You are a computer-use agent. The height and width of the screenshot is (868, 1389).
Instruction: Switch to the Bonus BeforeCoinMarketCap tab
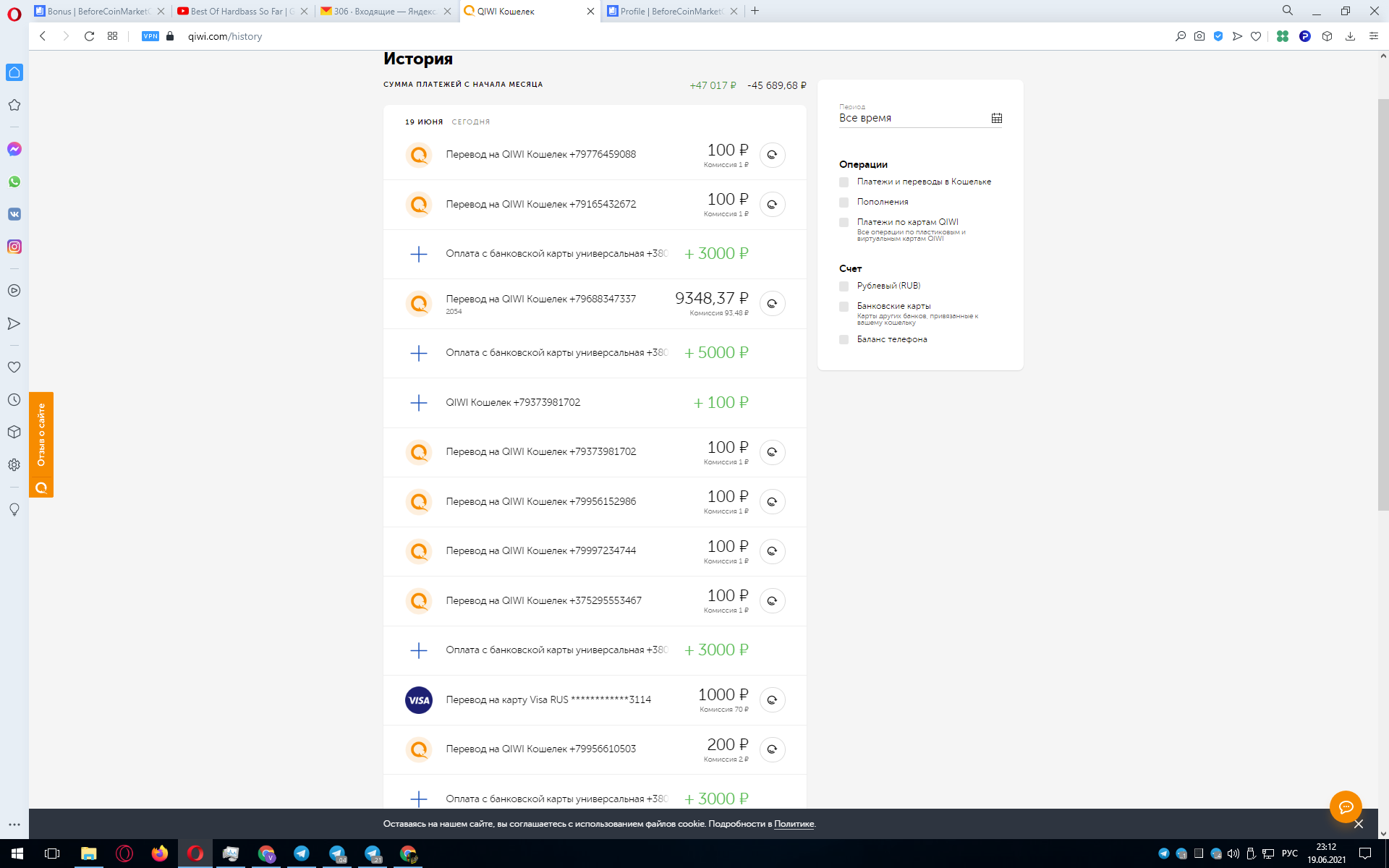click(98, 11)
